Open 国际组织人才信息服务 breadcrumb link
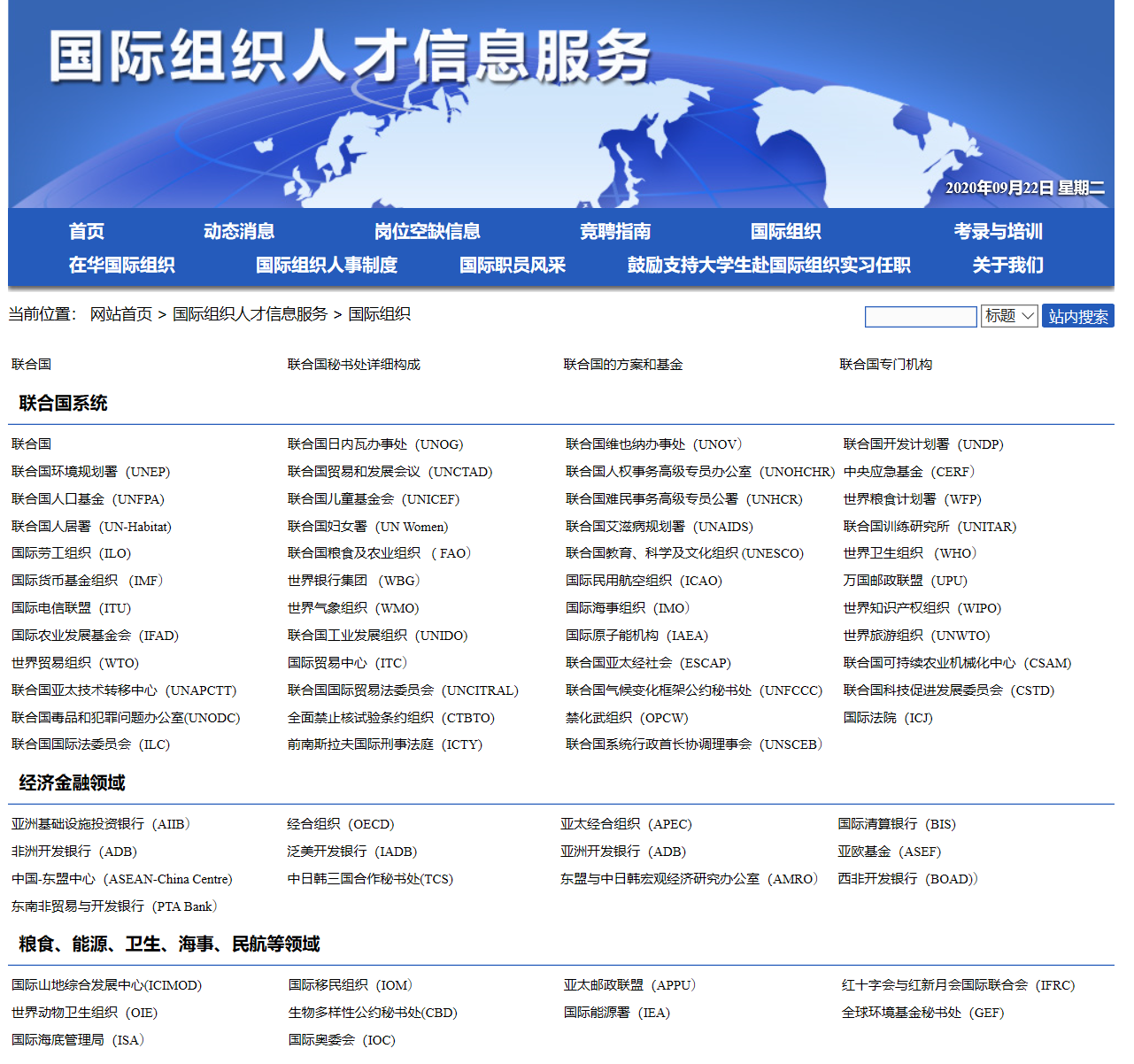Viewport: 1134px width, 1064px height. [250, 314]
